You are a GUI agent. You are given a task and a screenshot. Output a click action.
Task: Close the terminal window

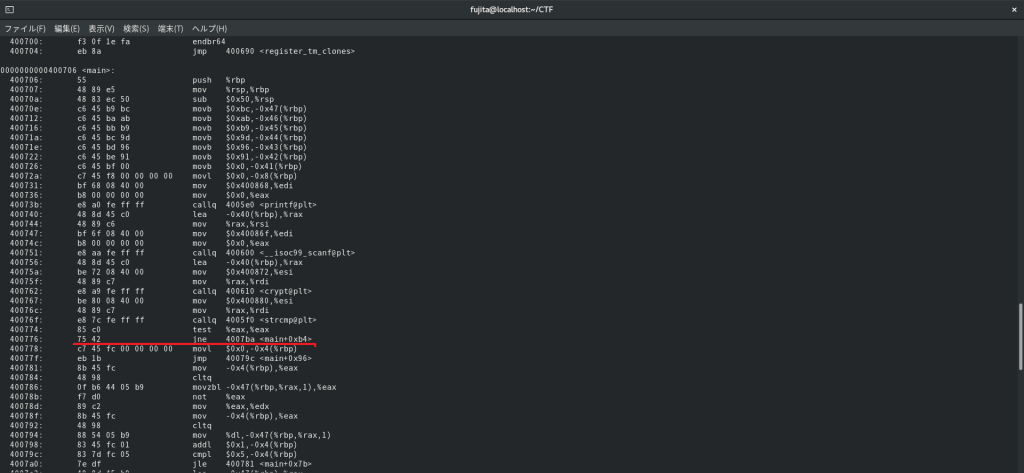[1012, 9]
